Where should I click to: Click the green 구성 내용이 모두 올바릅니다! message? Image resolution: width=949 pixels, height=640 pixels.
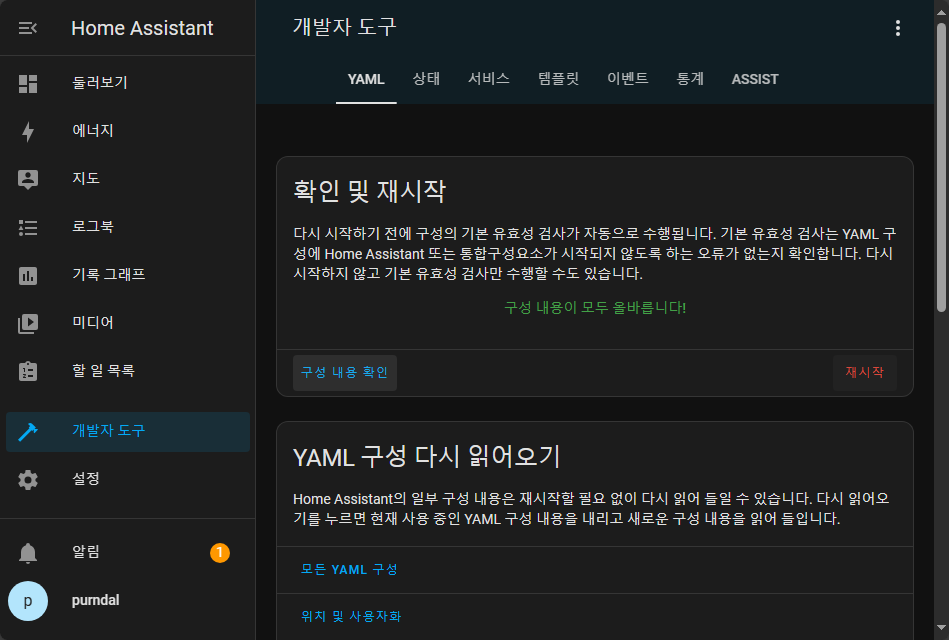pos(595,308)
